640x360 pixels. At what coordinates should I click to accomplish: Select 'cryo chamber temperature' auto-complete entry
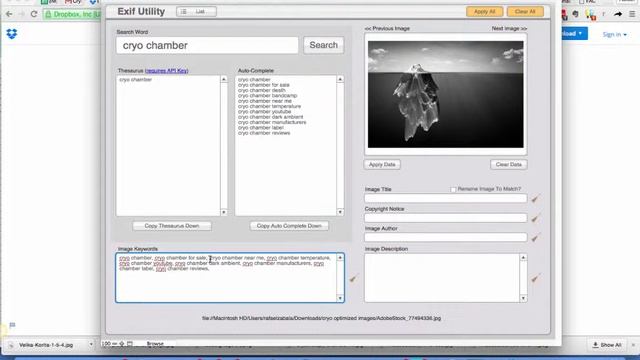pos(269,106)
